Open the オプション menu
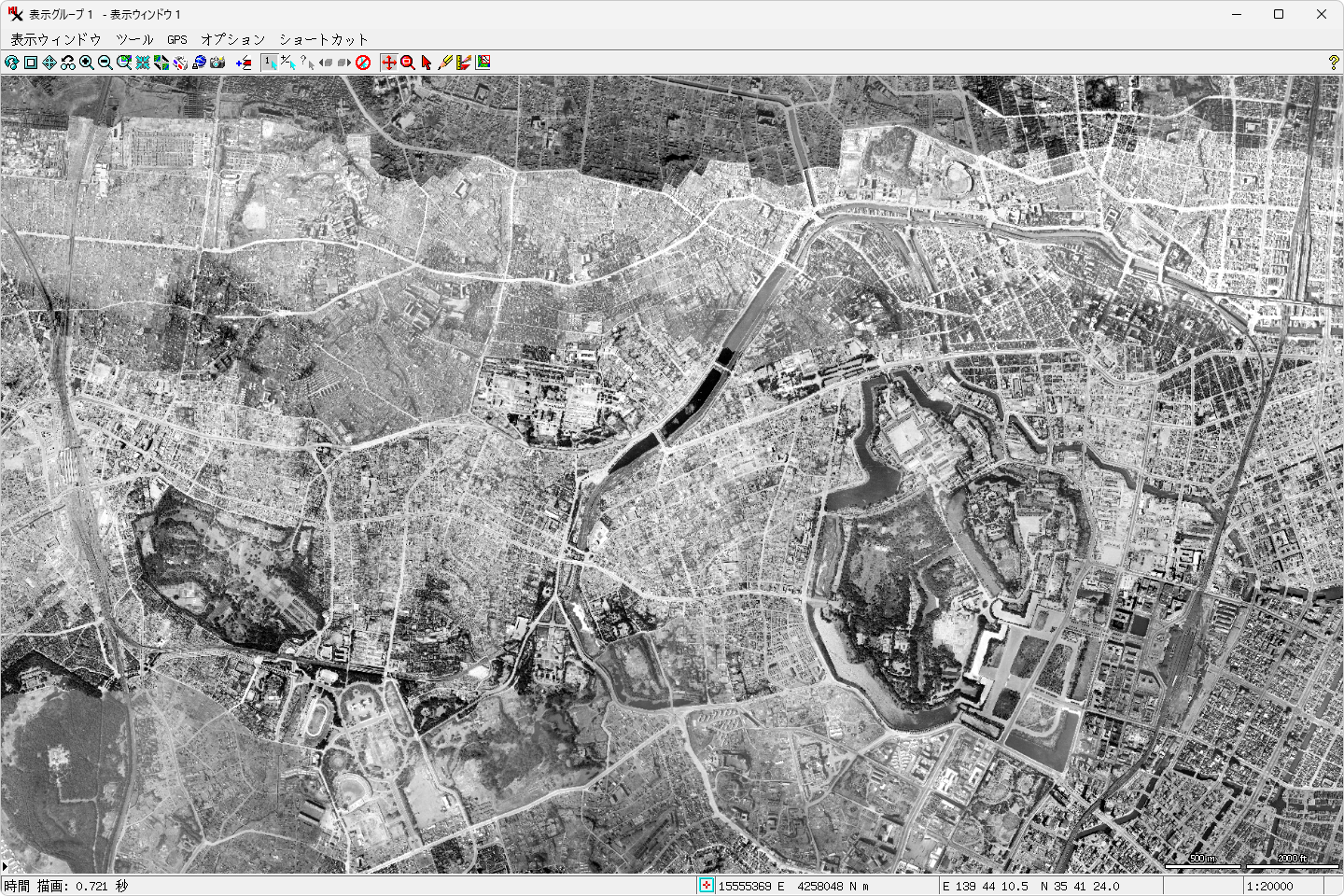 click(233, 39)
